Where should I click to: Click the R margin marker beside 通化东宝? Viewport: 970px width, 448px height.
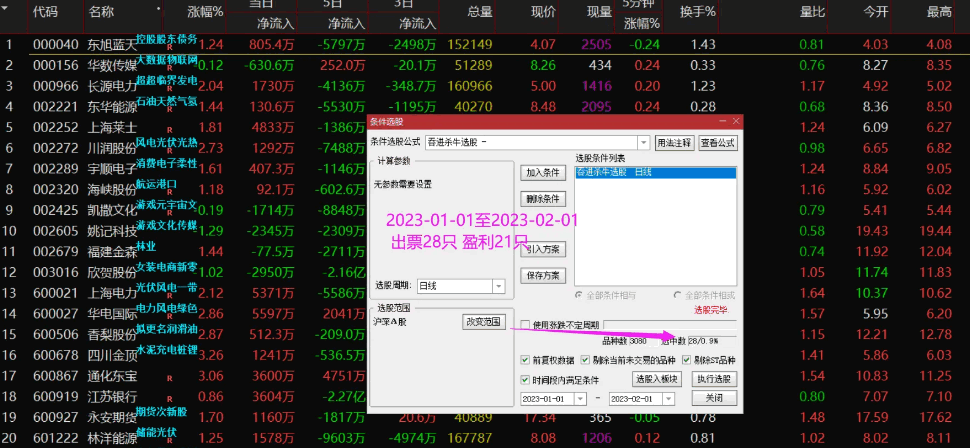coord(170,378)
